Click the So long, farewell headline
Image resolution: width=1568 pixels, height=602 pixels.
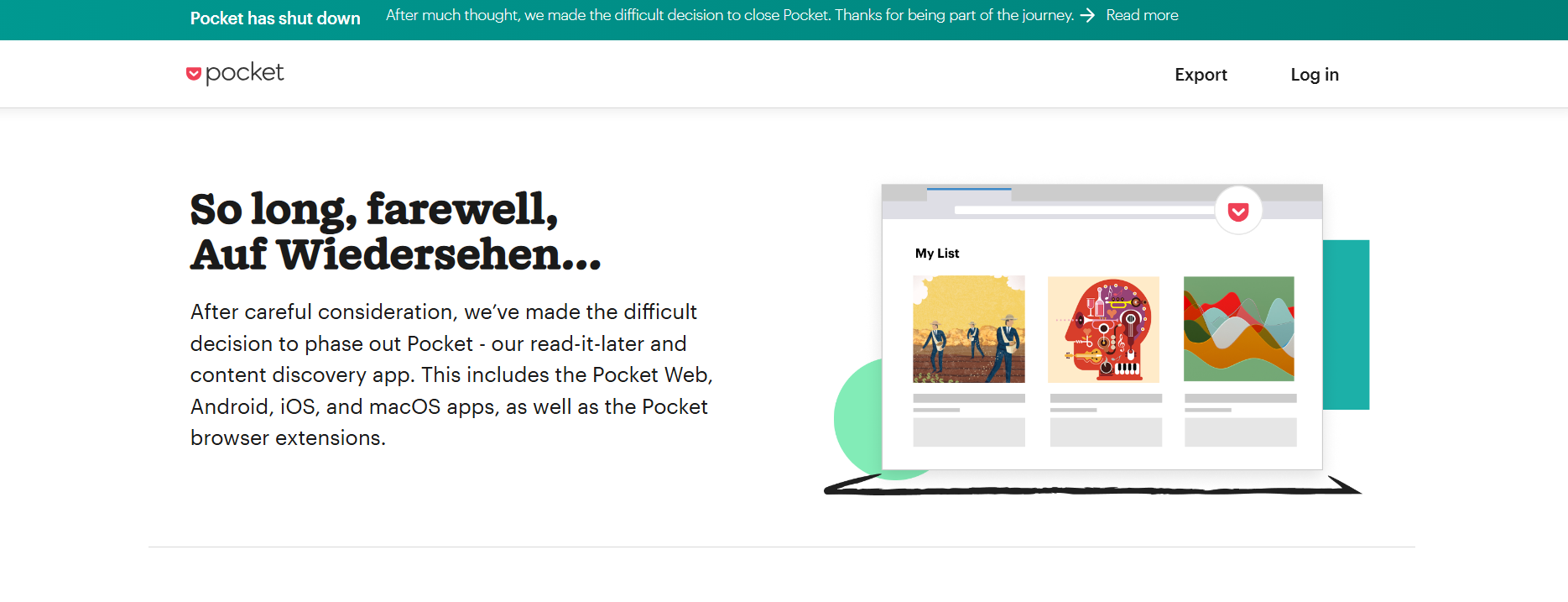[395, 232]
